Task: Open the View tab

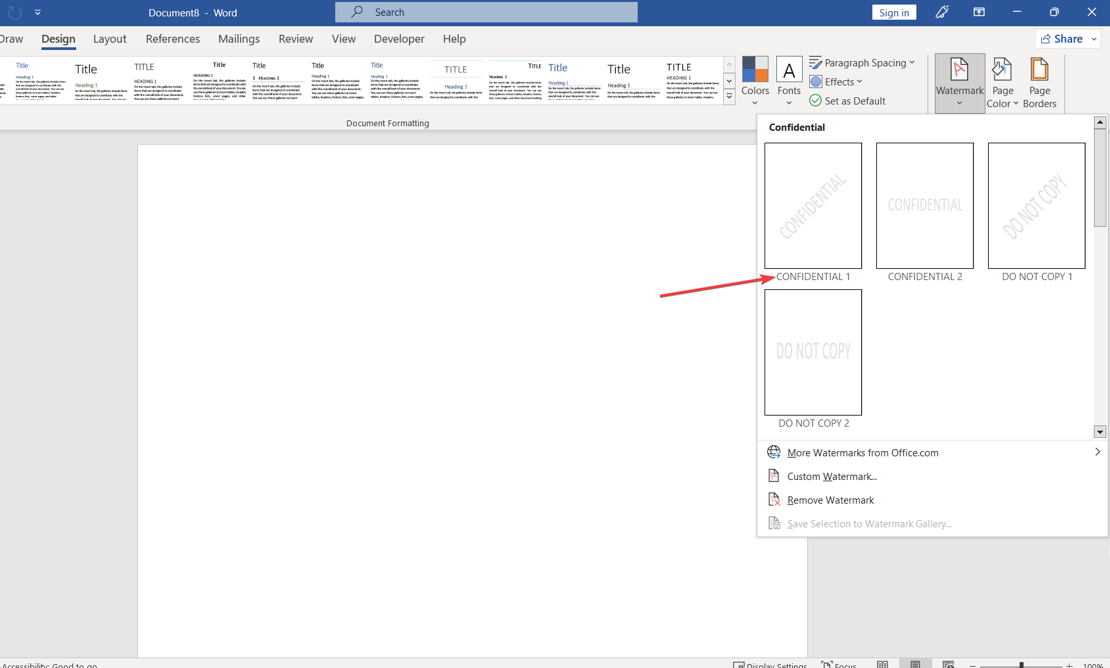Action: [343, 39]
